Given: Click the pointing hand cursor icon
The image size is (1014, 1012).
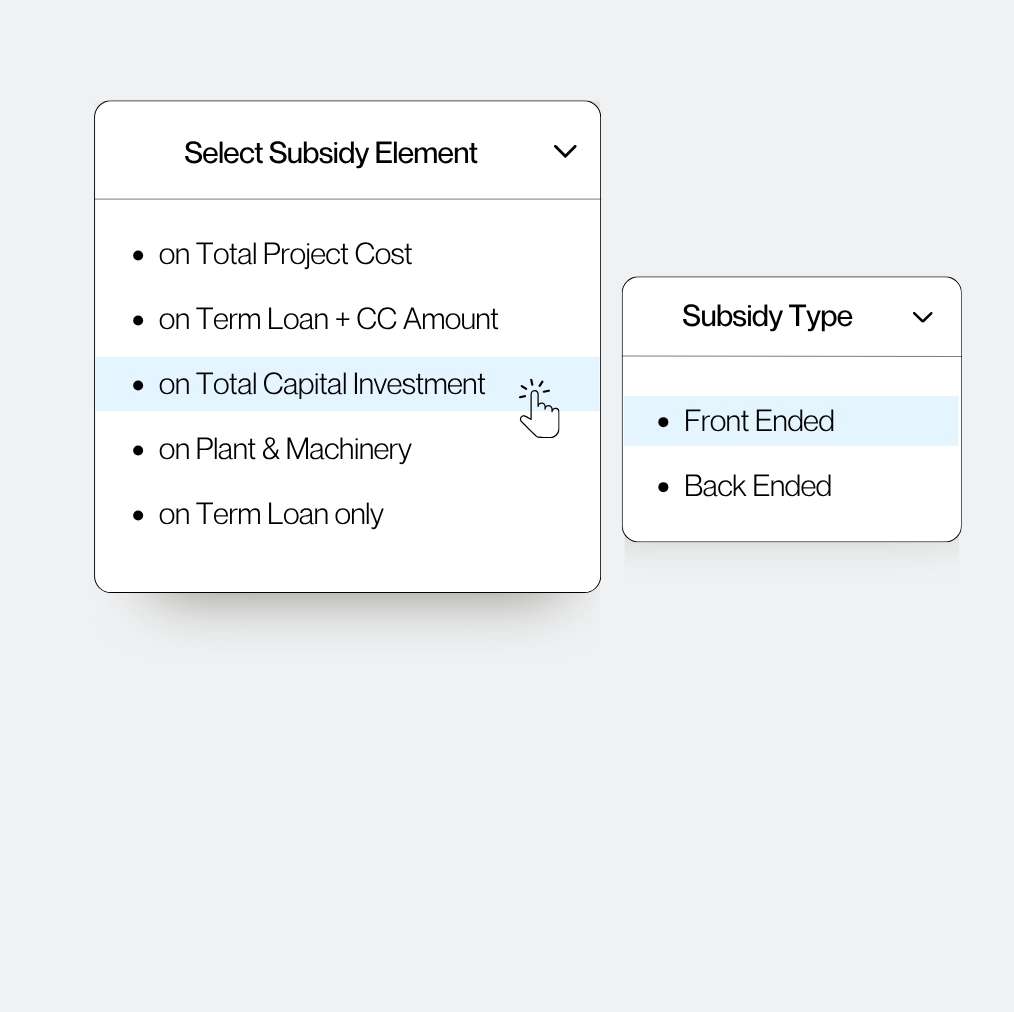Looking at the screenshot, I should tap(538, 409).
